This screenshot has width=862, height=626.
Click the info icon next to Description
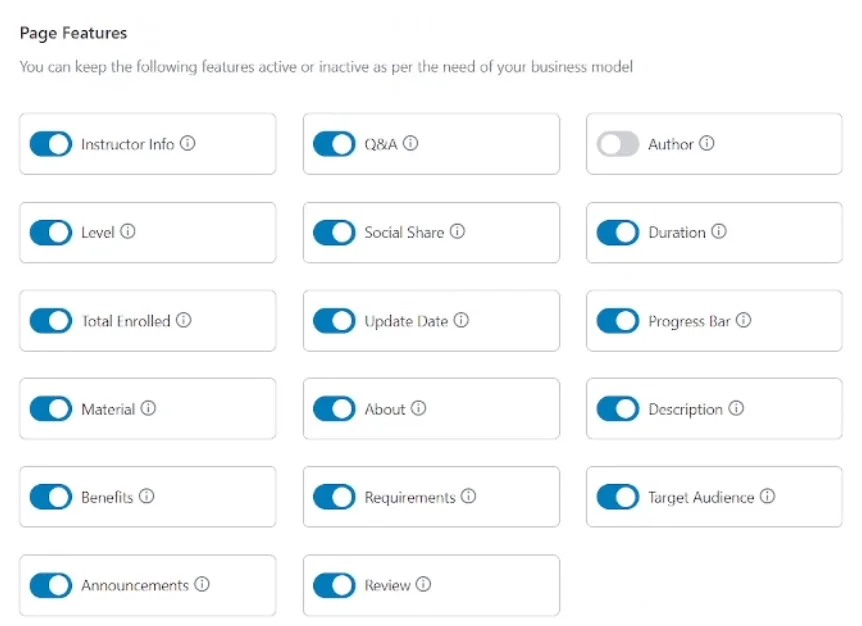point(736,409)
